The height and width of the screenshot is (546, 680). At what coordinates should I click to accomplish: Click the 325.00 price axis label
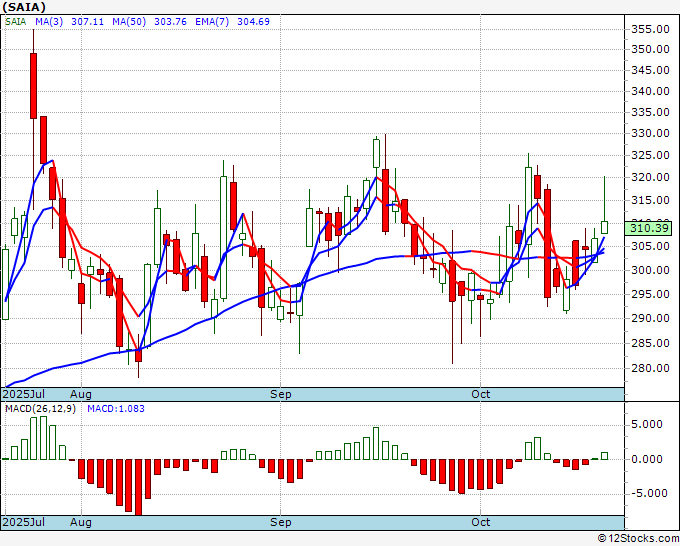[x=650, y=155]
